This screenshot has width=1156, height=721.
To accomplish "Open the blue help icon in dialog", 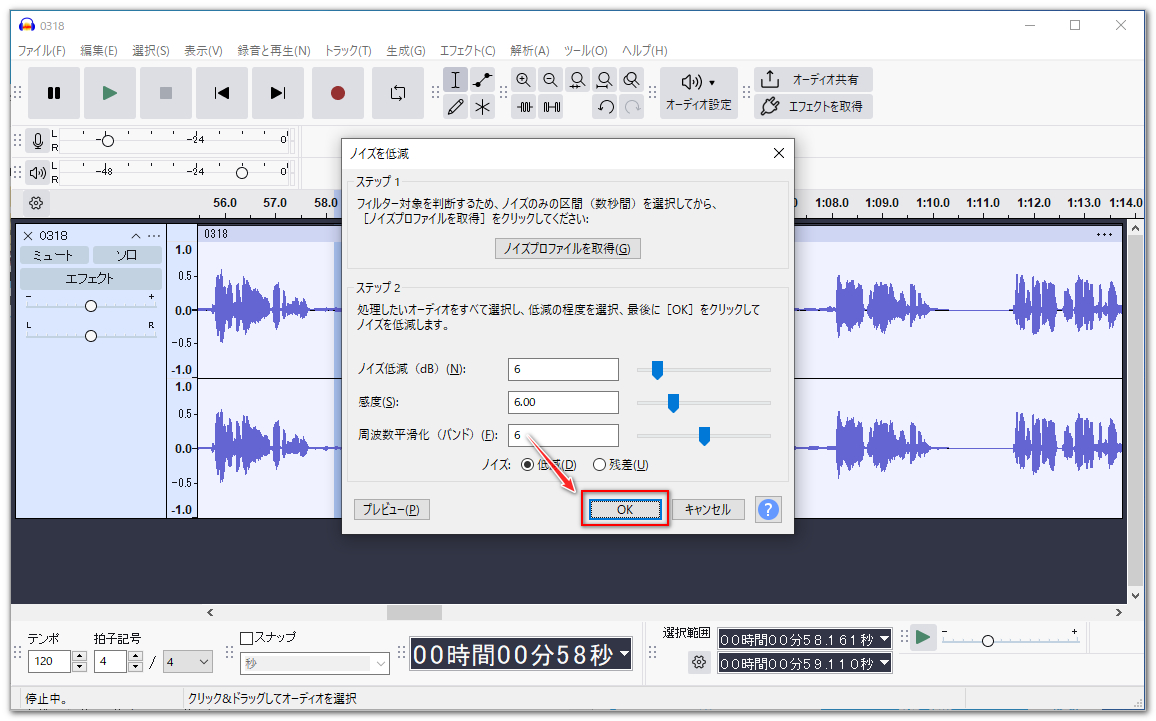I will (x=768, y=509).
